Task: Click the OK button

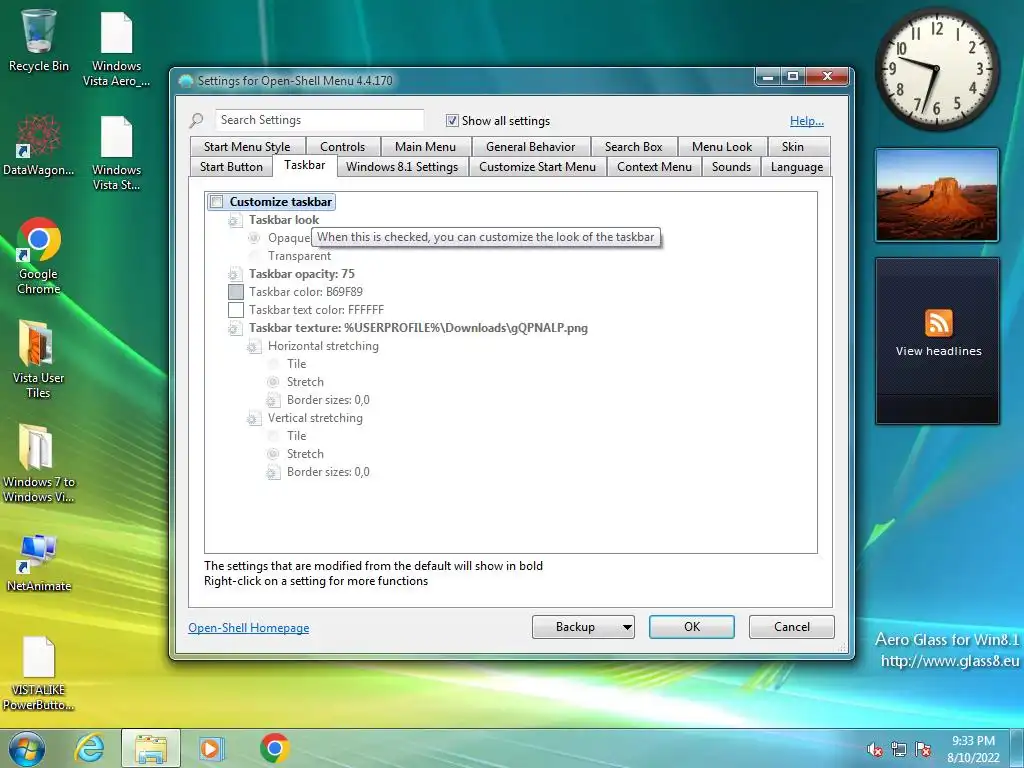Action: coord(692,627)
